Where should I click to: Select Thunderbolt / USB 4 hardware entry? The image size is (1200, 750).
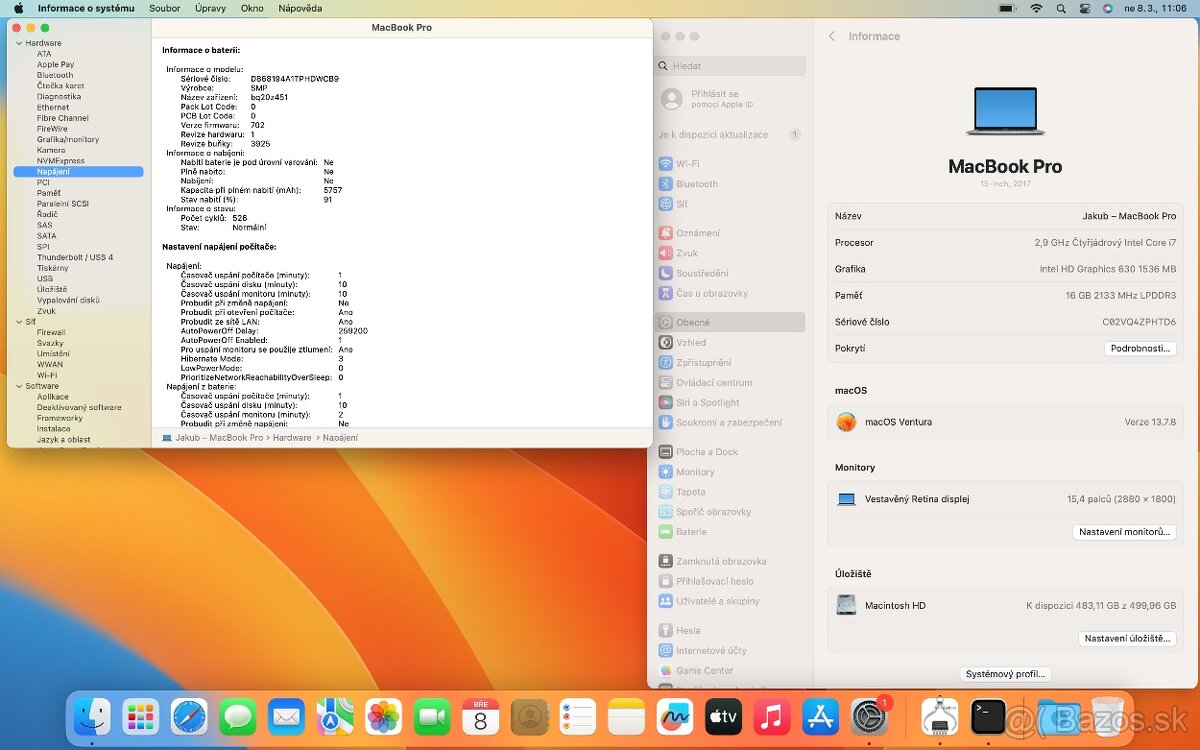[75, 256]
